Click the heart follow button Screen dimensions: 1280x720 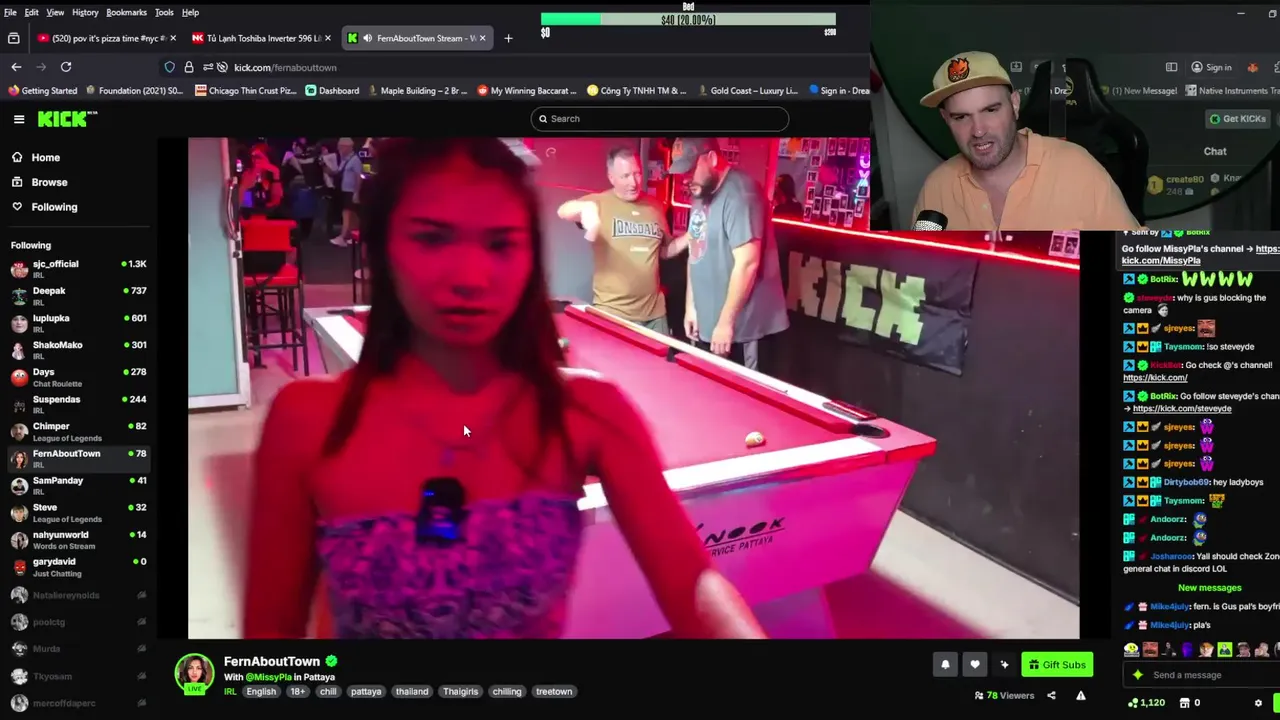(x=975, y=664)
